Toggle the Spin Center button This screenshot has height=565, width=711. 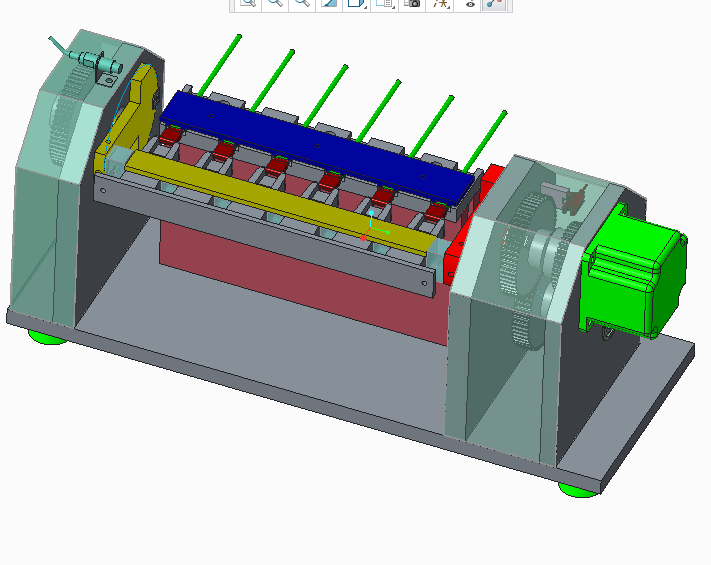click(x=495, y=3)
